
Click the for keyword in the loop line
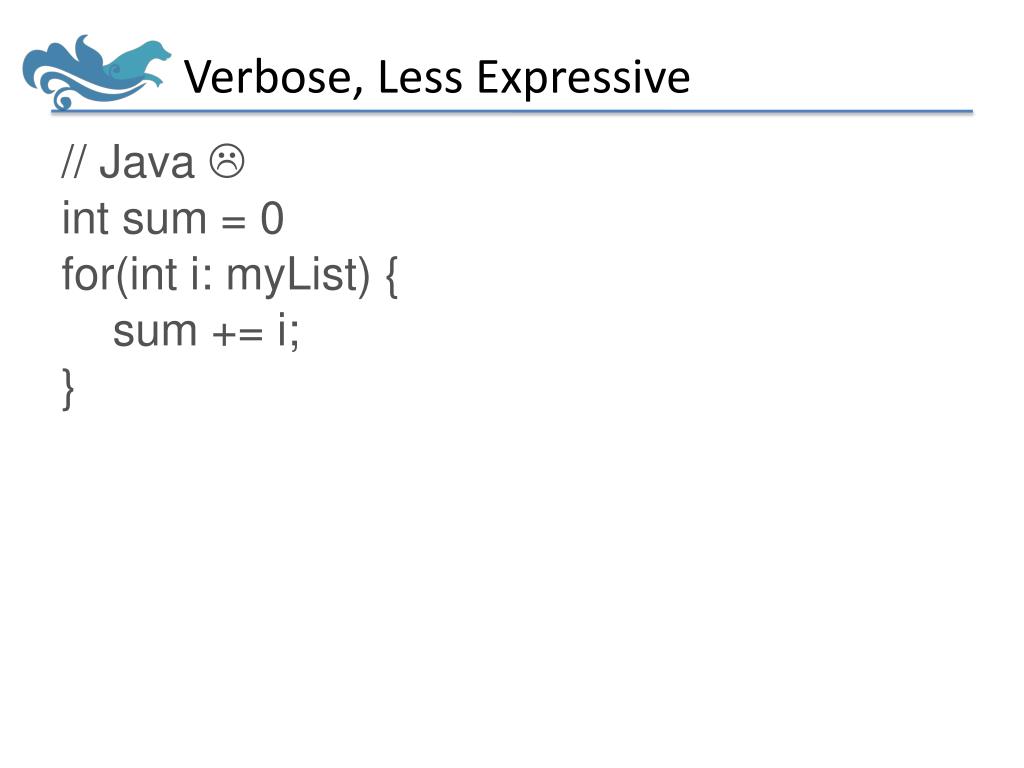pos(88,274)
